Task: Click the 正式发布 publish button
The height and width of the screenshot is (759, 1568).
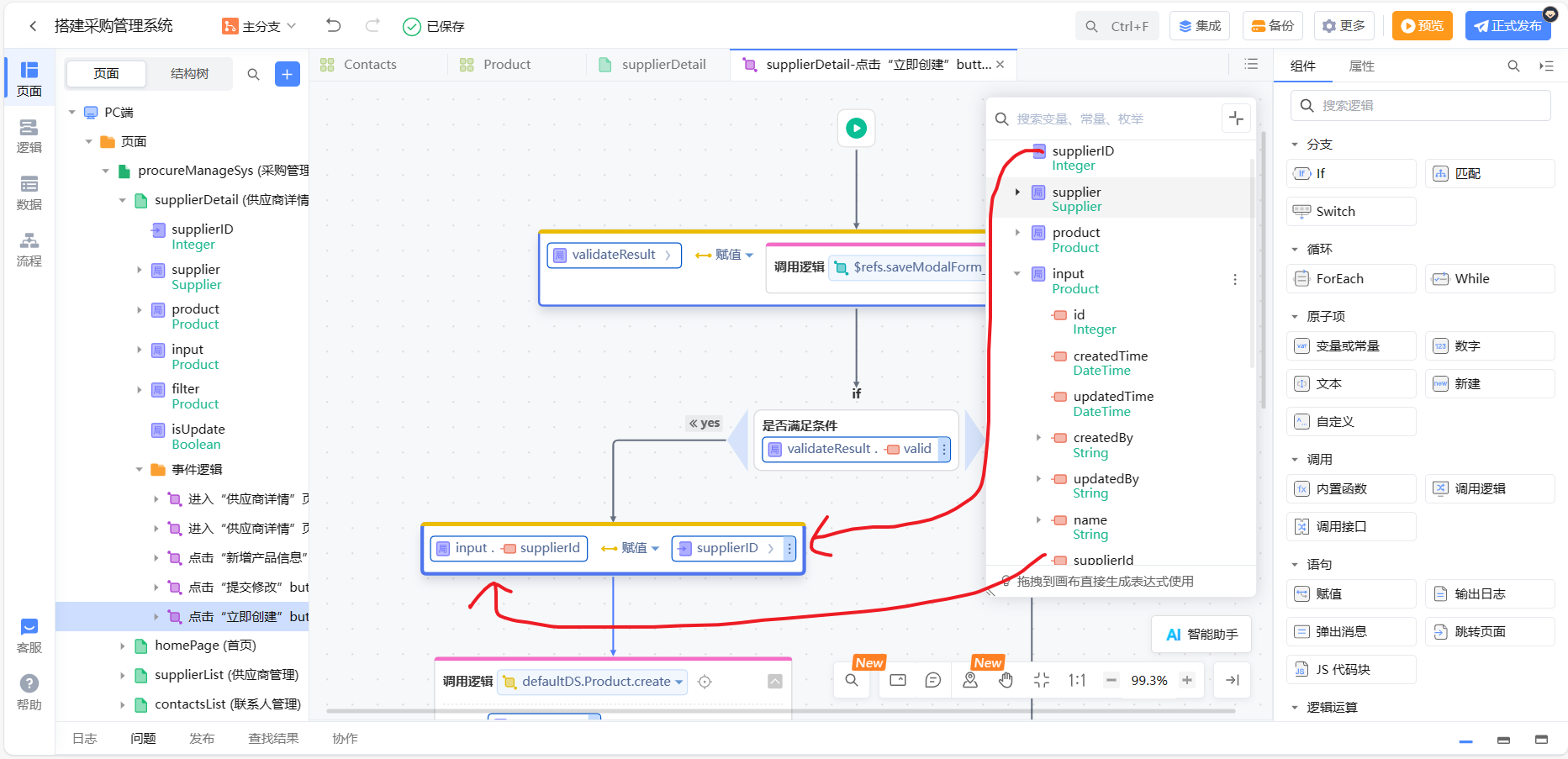Action: pyautogui.click(x=1507, y=26)
